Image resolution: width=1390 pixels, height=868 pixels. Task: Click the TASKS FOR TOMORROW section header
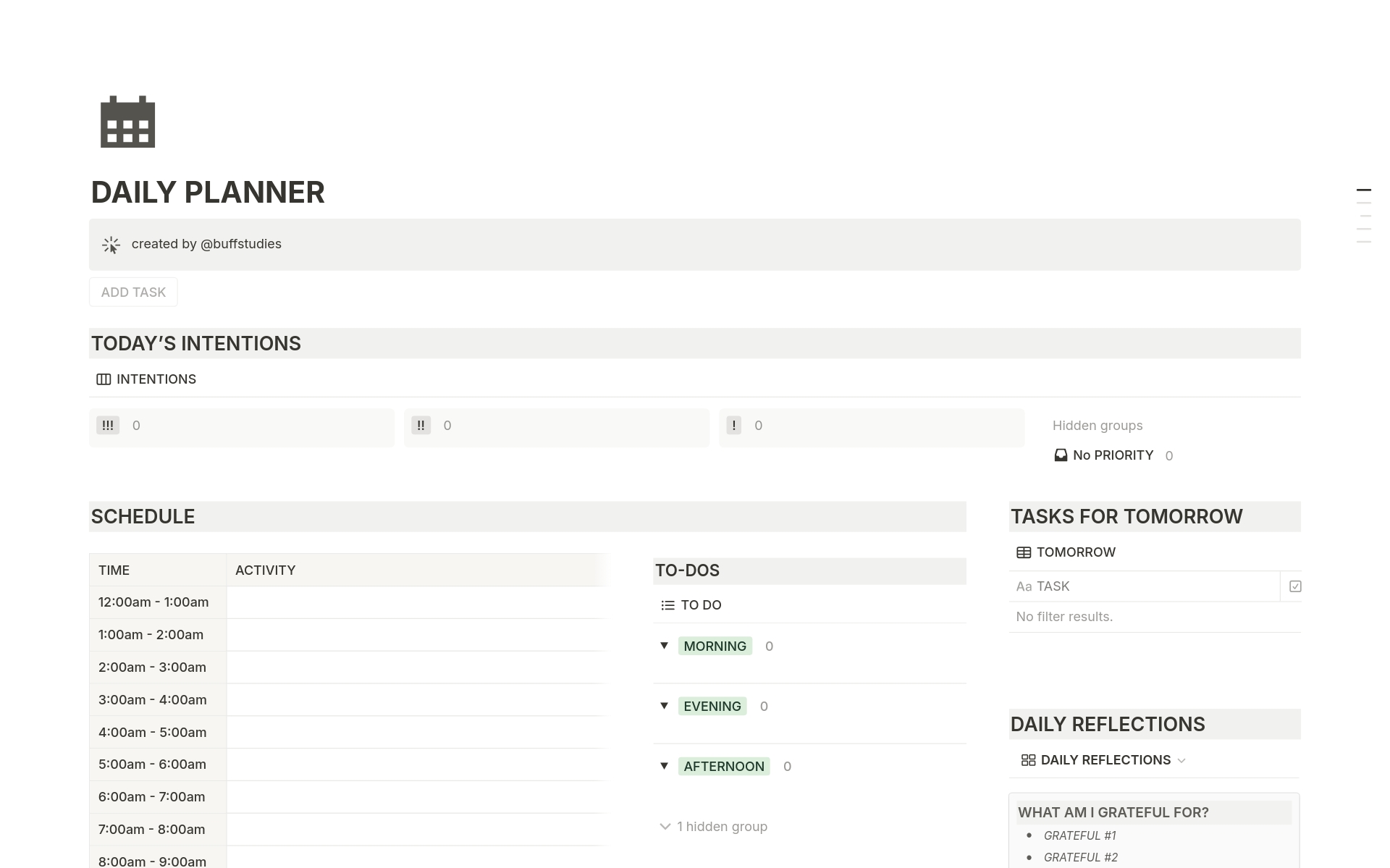pyautogui.click(x=1127, y=515)
